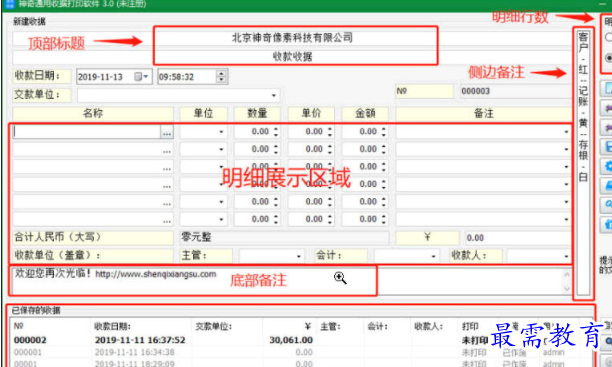The image size is (612, 367).
Task: Expand the first row 备注 dropdown
Action: 566,132
